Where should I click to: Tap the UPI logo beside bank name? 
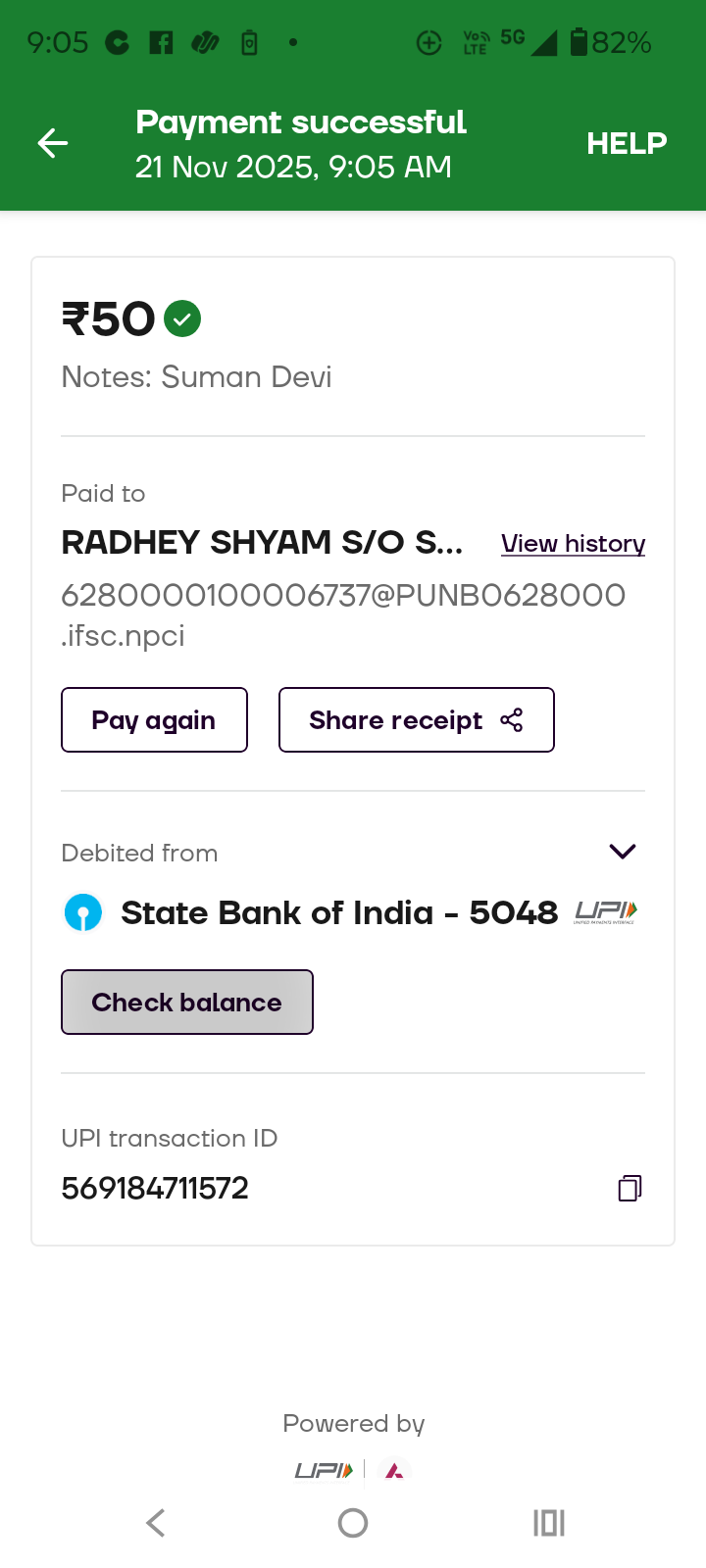coord(606,912)
